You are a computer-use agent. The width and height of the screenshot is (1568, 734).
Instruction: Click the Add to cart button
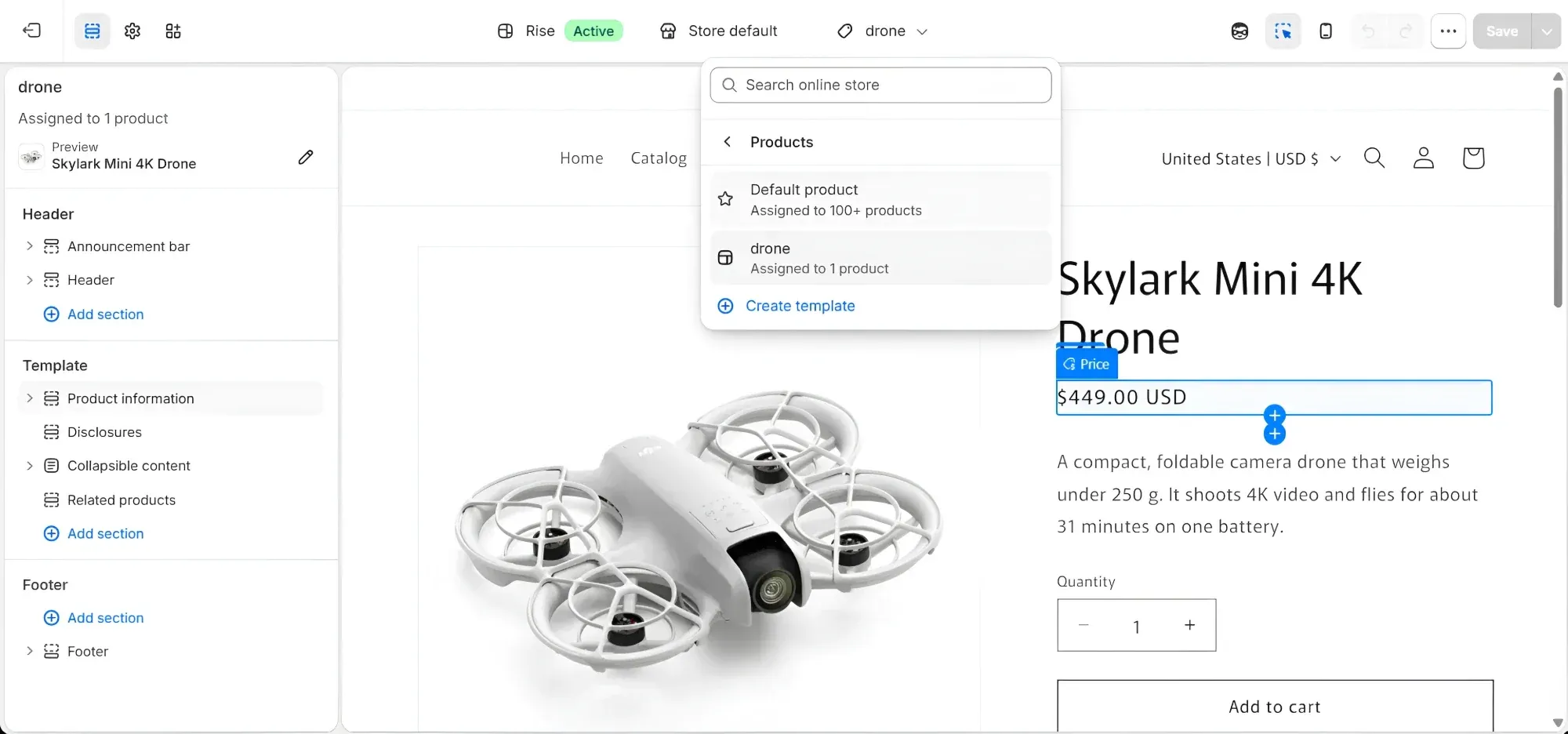1275,707
